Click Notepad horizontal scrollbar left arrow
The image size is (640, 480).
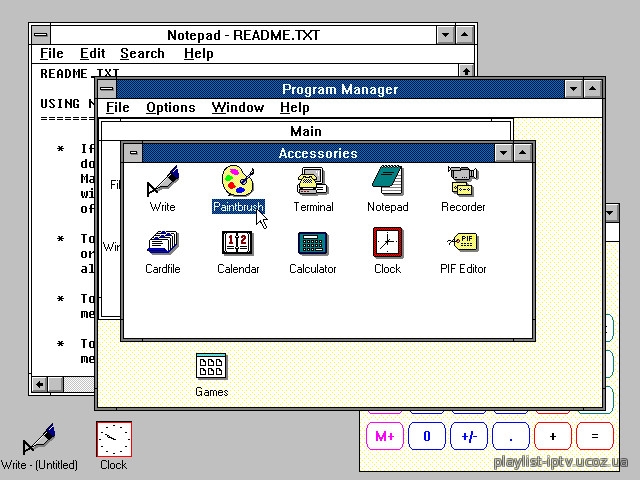[40, 384]
